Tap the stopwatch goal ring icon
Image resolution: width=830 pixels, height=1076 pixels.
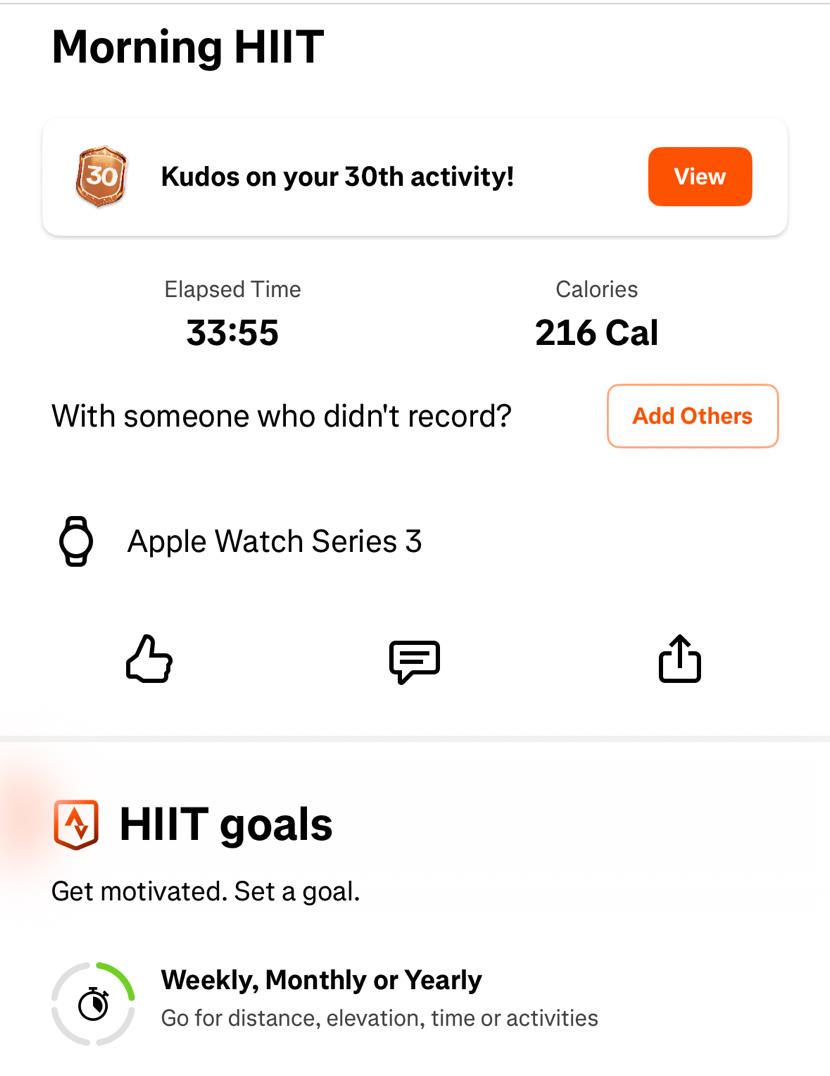(93, 1003)
